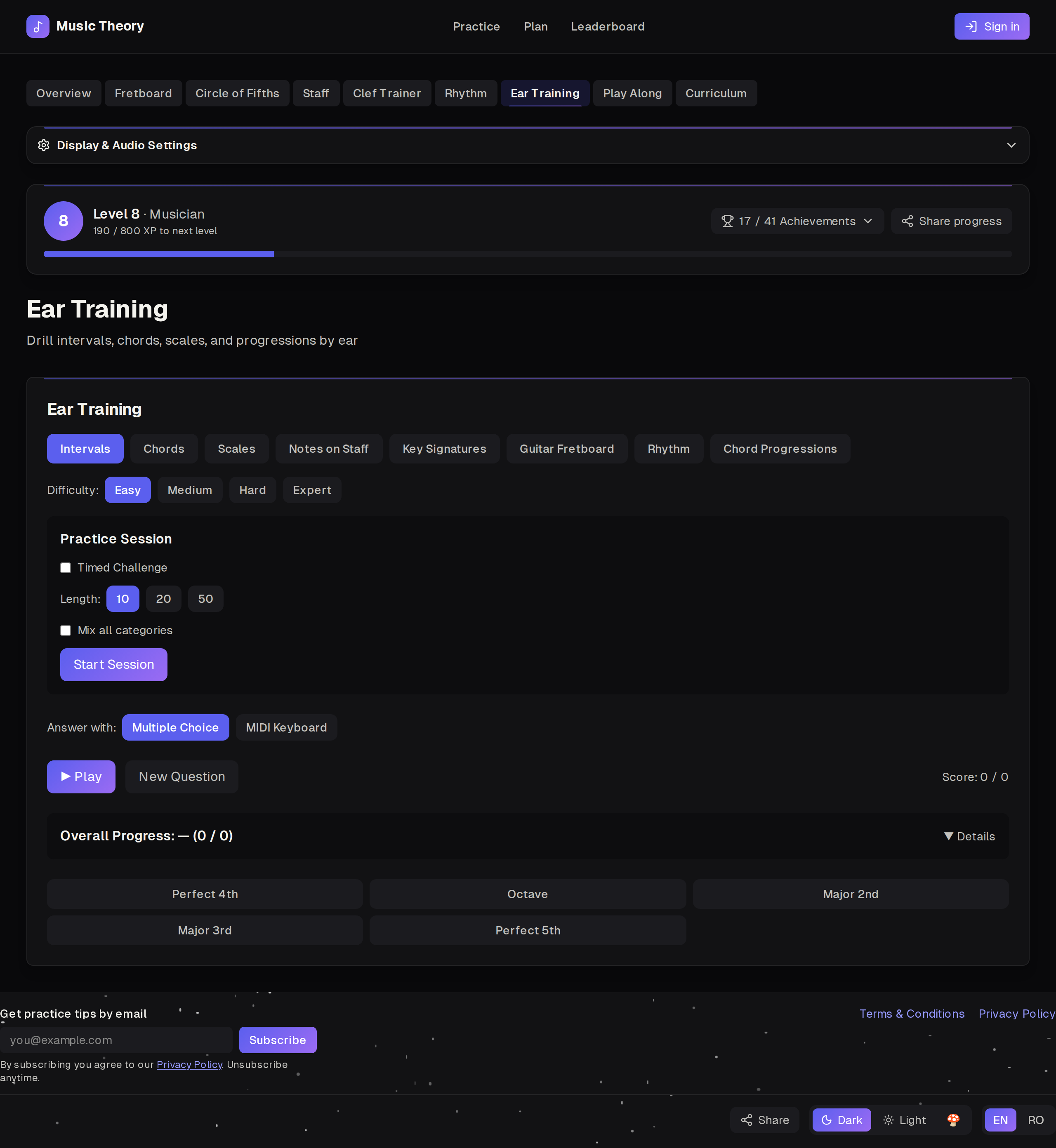Click the gear icon in Display & Audio Settings
1056x1148 pixels.
click(43, 145)
